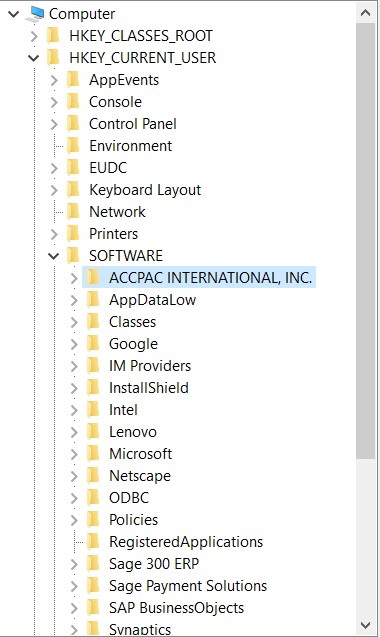380x637 pixels.
Task: Expand the EUDC key arrow
Action: (x=54, y=168)
